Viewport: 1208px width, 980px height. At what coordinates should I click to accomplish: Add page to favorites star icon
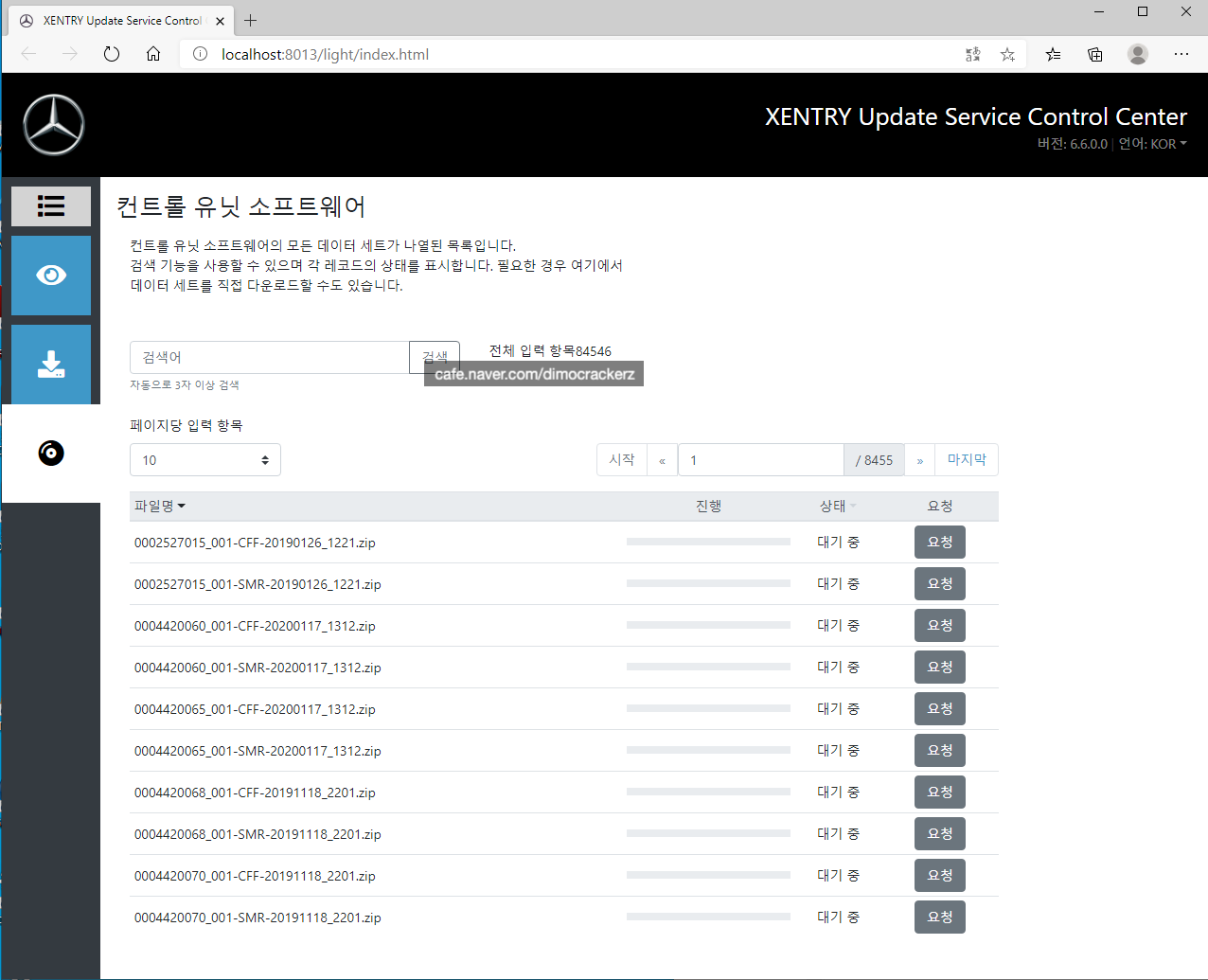click(1007, 54)
